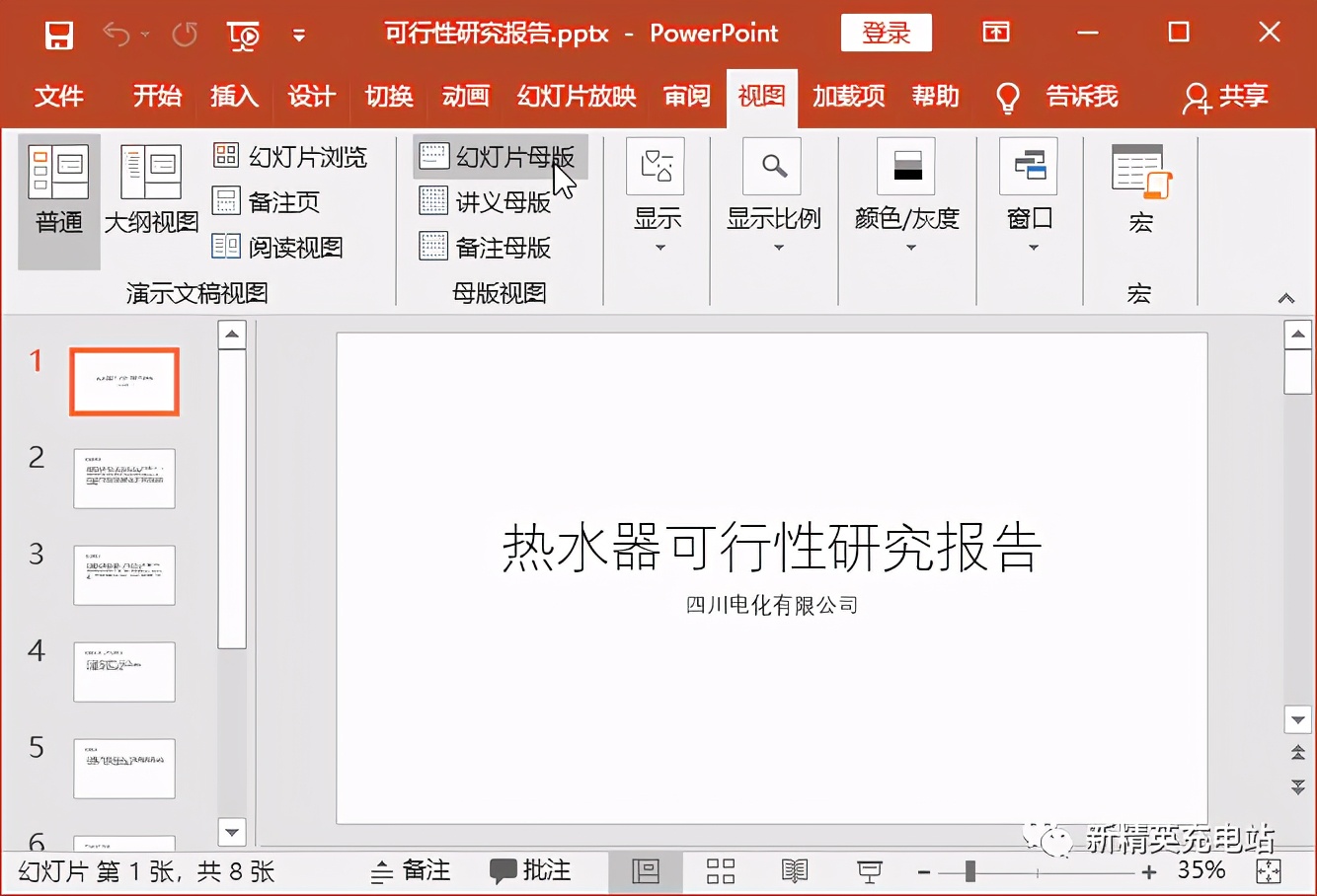Switch to the 动画 (Animations) ribbon tab
The height and width of the screenshot is (896, 1317).
point(465,97)
